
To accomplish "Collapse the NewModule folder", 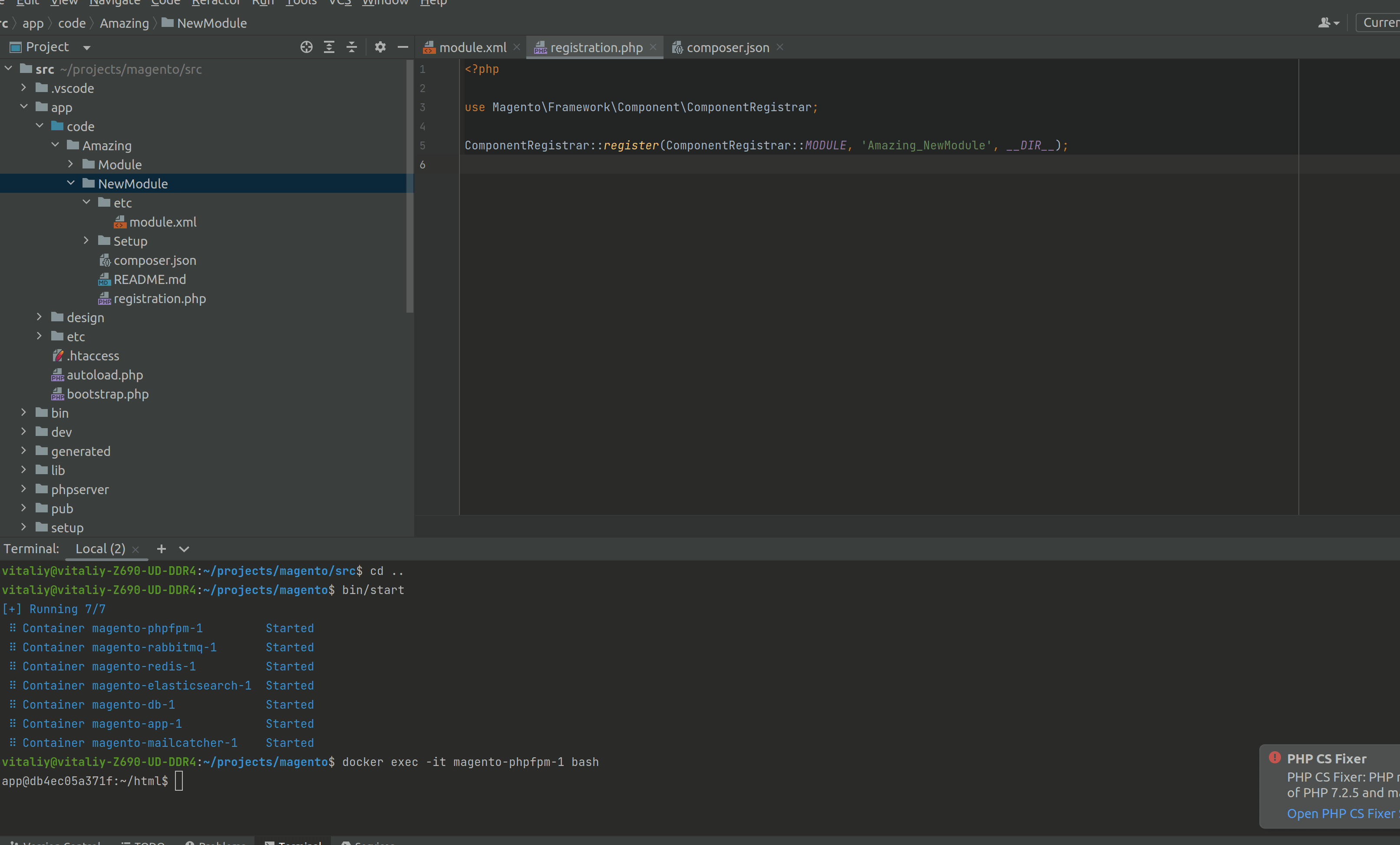I will pos(71,183).
